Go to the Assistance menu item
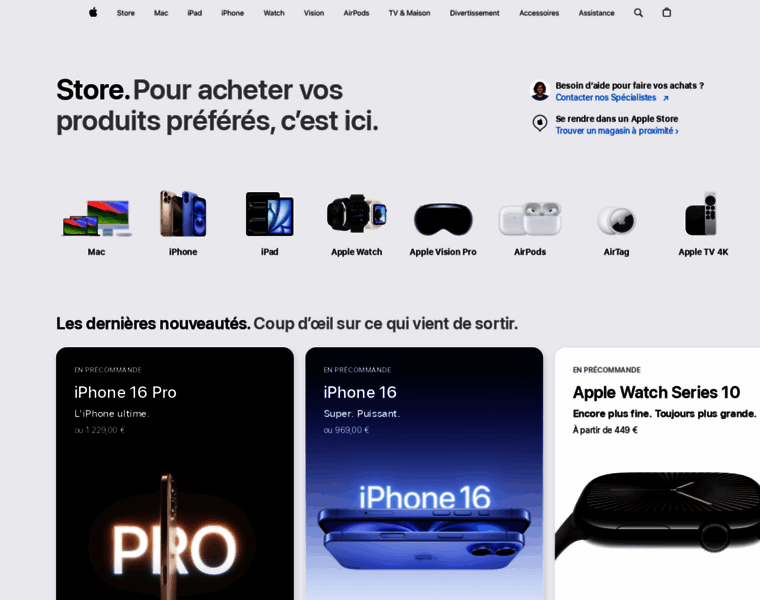This screenshot has height=600, width=760. (596, 13)
